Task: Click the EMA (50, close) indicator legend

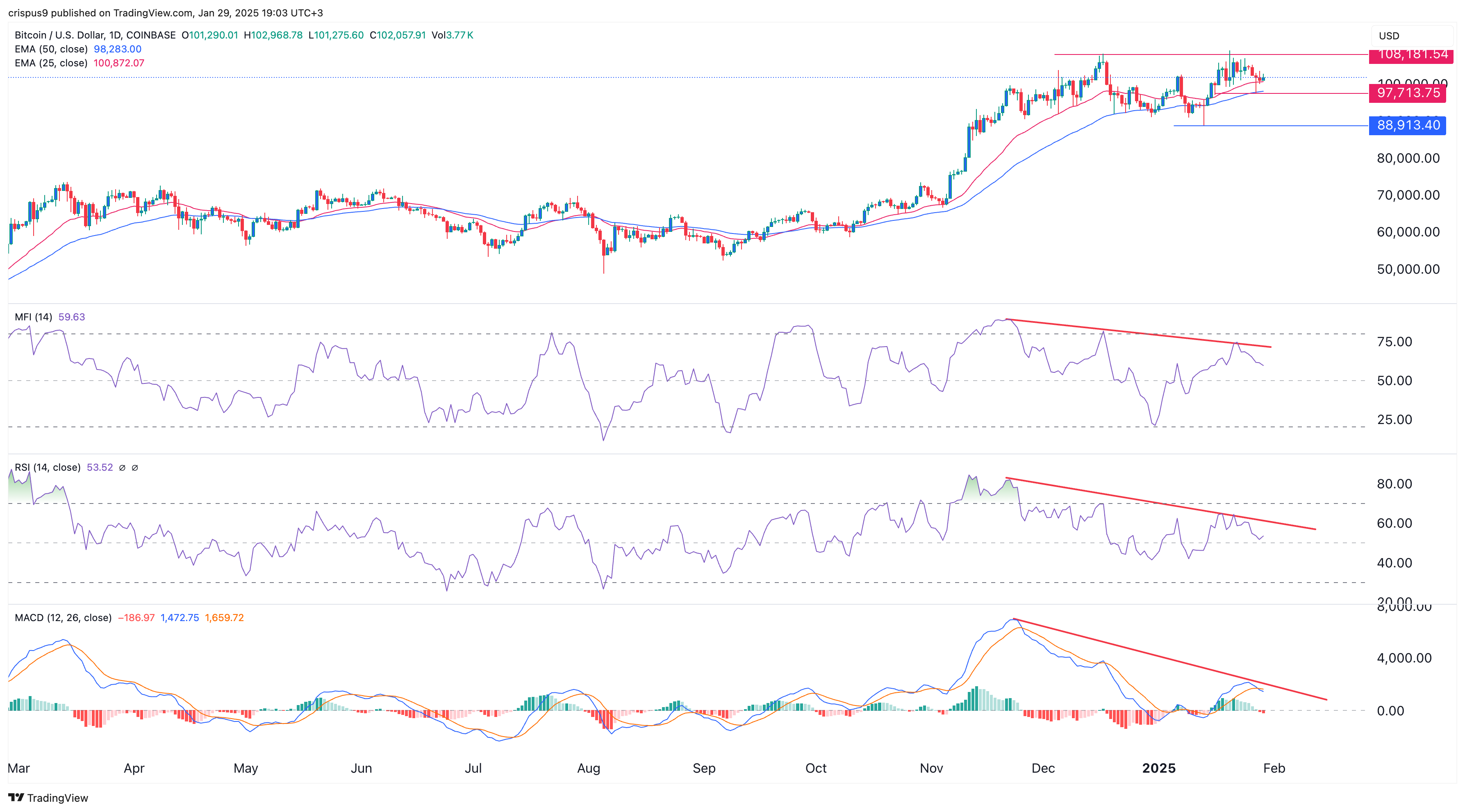Action: (51, 50)
